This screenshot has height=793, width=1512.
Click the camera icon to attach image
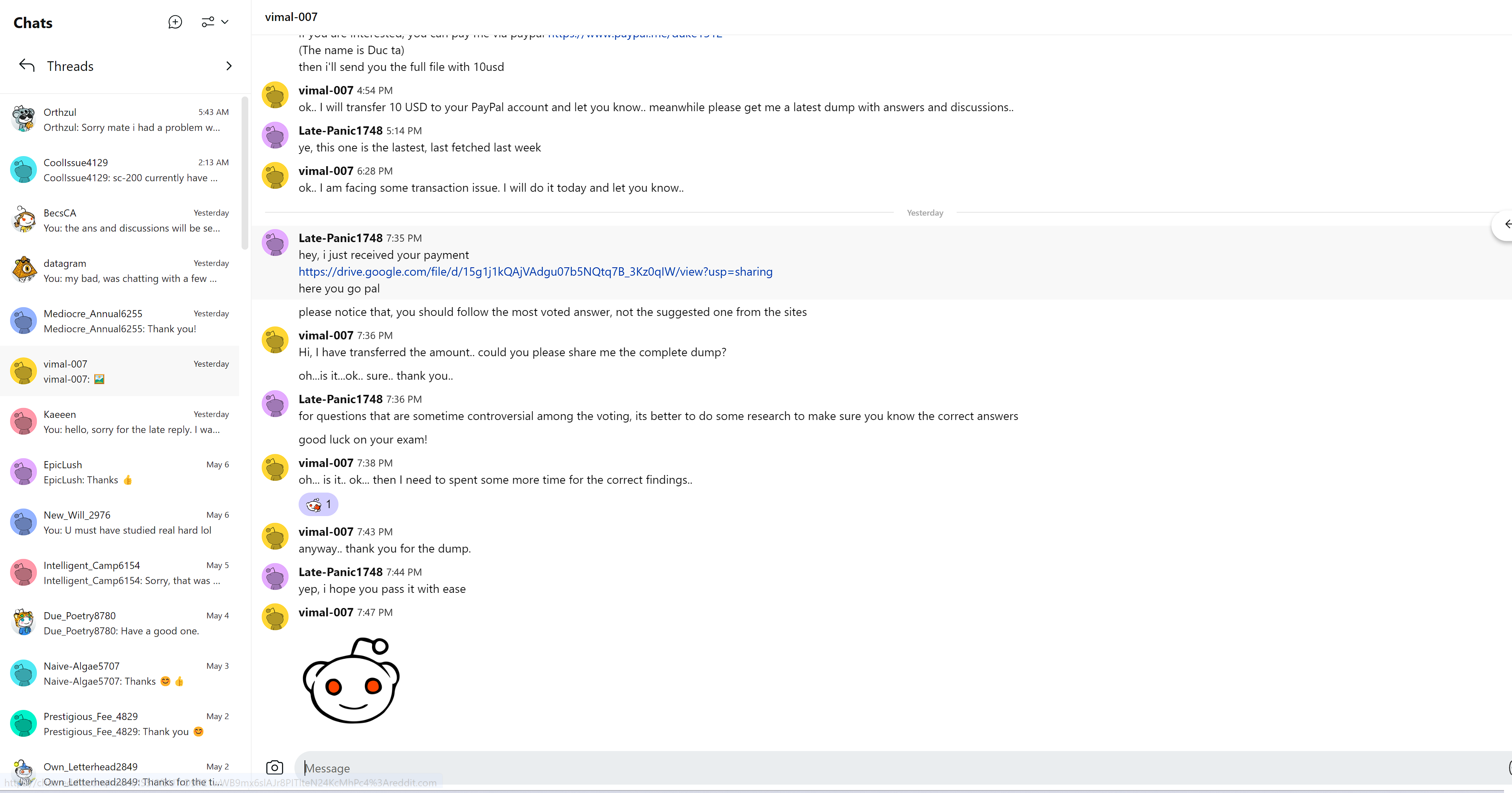point(274,767)
